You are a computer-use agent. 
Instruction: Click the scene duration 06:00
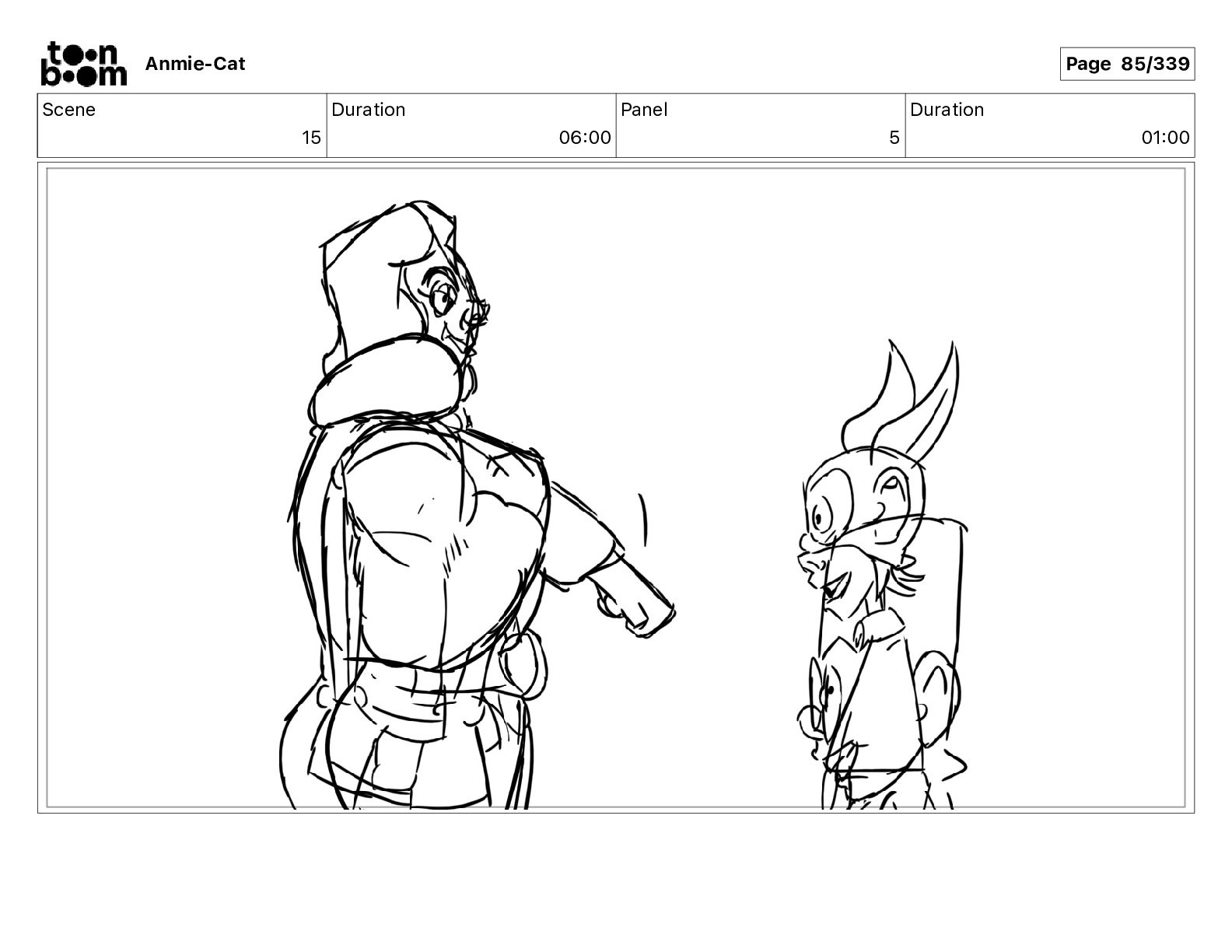click(x=585, y=138)
